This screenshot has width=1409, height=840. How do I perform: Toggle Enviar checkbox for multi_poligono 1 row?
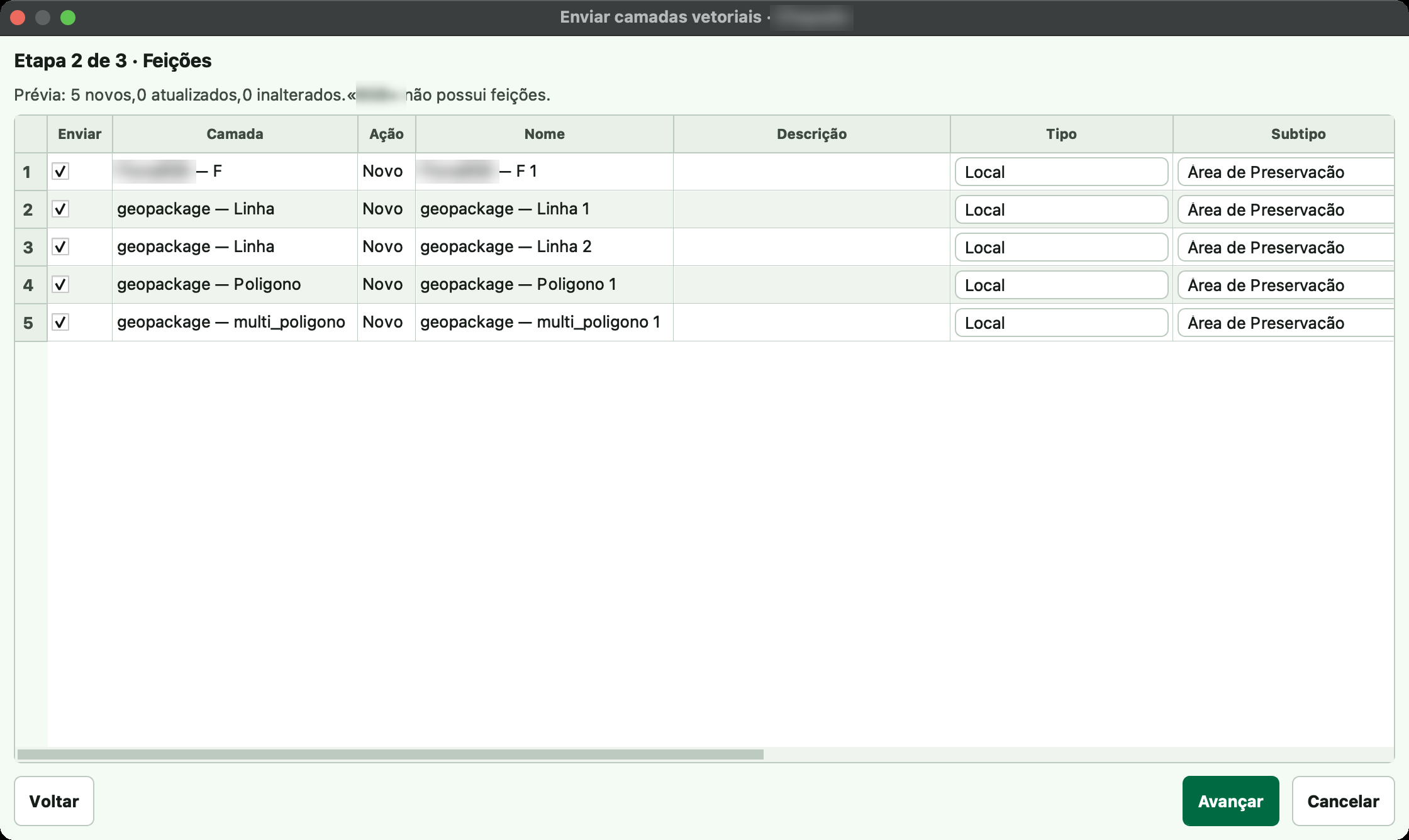pyautogui.click(x=60, y=322)
